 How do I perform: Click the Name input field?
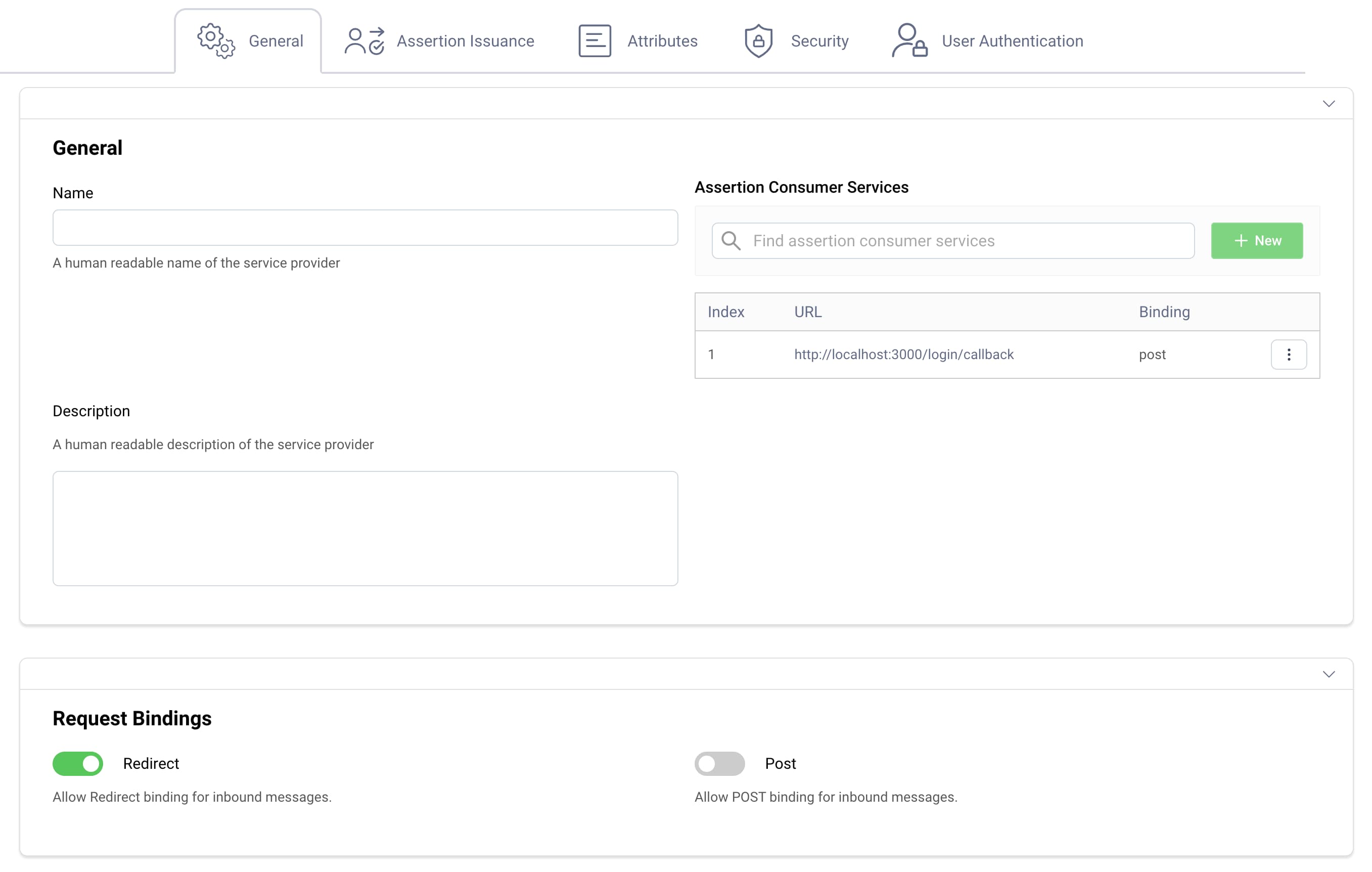tap(364, 228)
